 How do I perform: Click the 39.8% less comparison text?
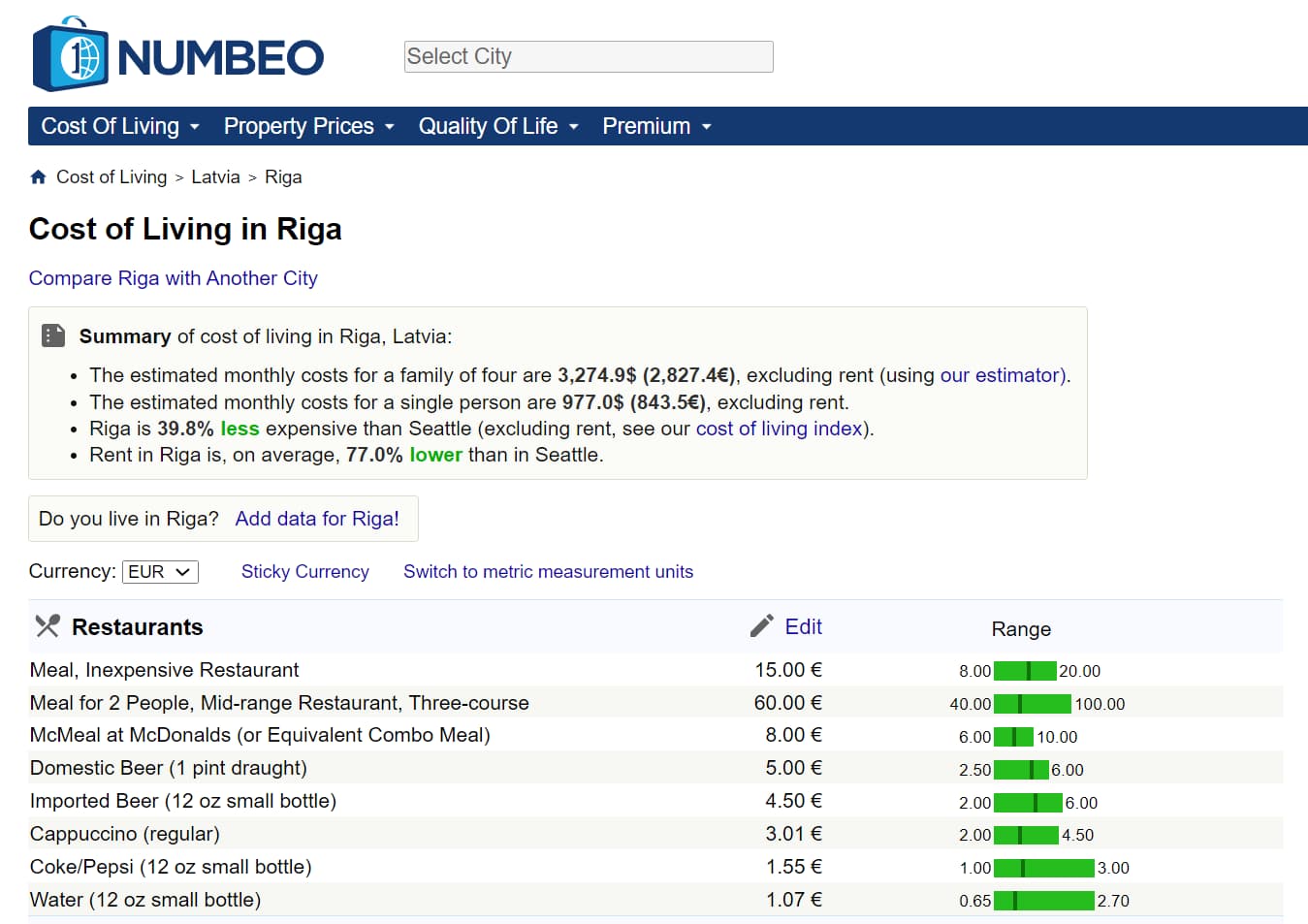208,429
